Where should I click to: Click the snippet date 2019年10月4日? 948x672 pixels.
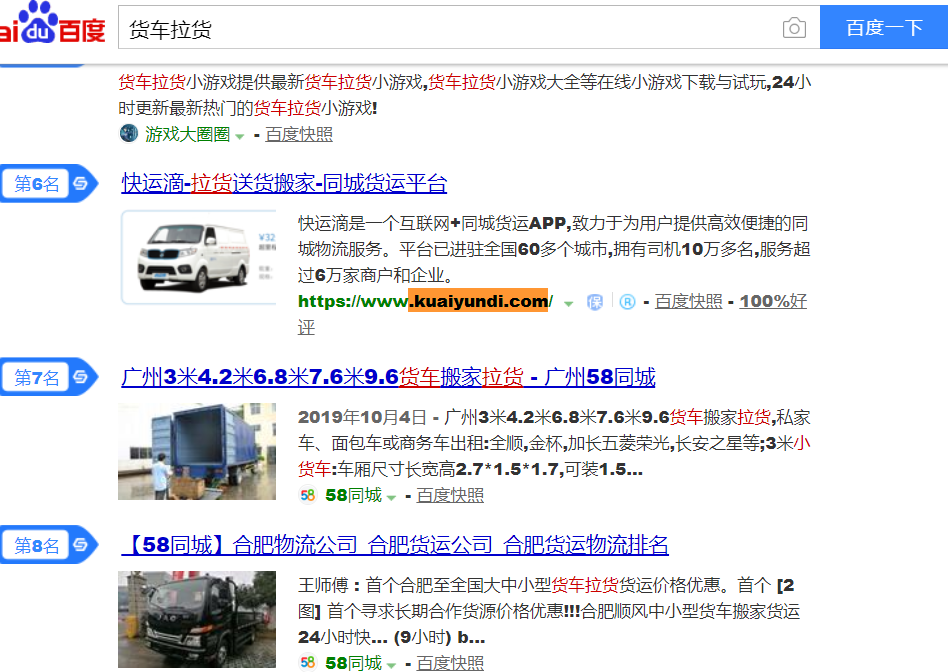[x=362, y=417]
